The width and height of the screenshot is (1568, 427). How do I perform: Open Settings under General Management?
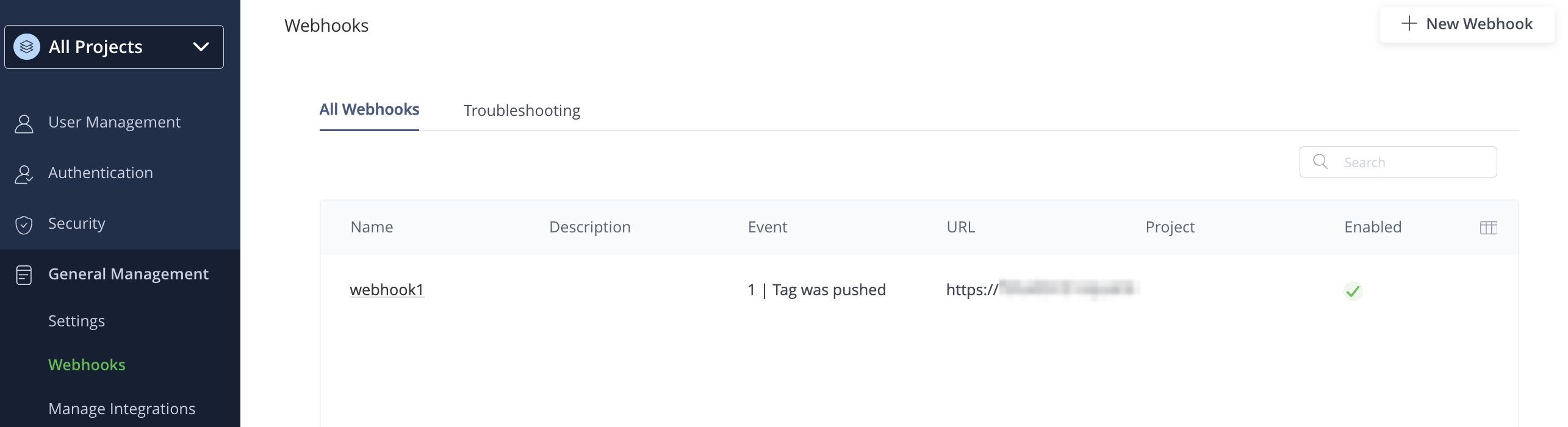[76, 321]
